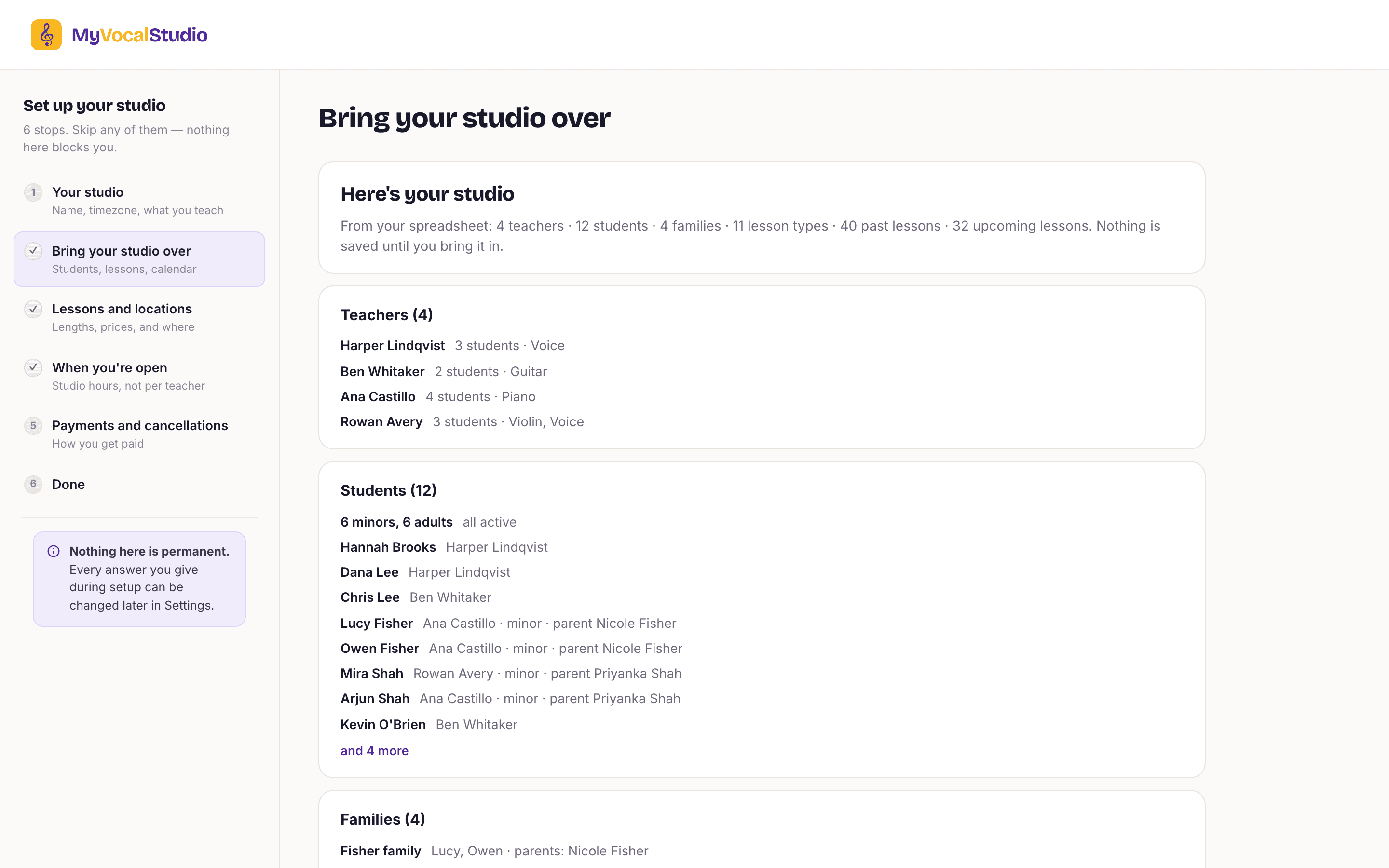
Task: Open the Lessons and locations step
Action: (139, 317)
